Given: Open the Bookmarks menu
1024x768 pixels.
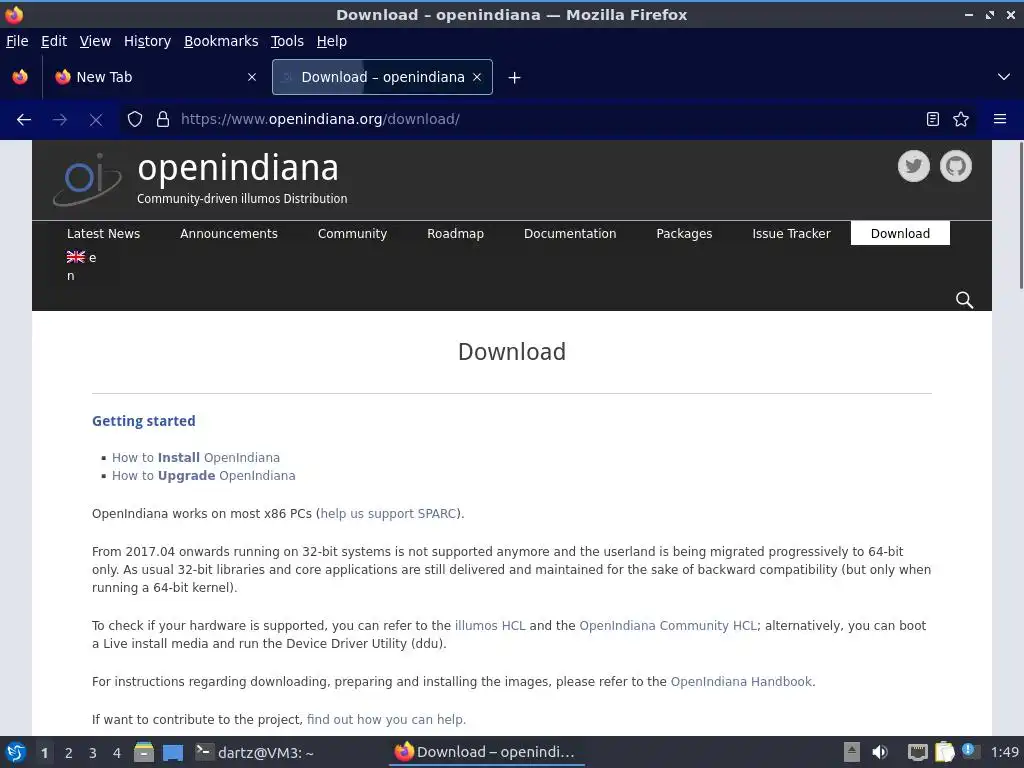Looking at the screenshot, I should [221, 41].
